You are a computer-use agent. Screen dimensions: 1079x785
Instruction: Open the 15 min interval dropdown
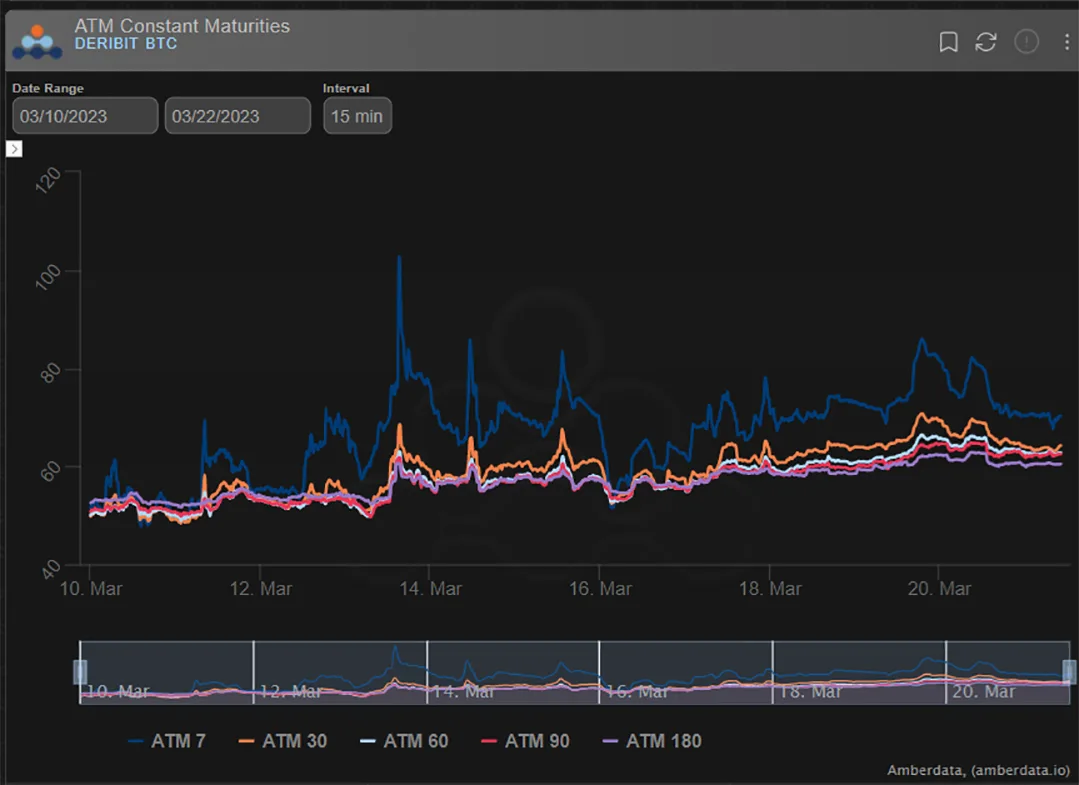(357, 116)
